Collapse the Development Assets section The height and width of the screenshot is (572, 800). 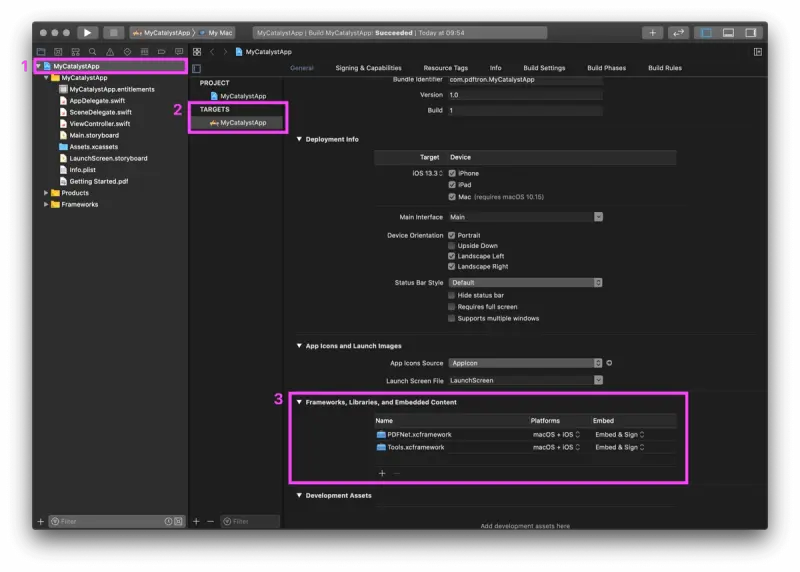tap(299, 495)
